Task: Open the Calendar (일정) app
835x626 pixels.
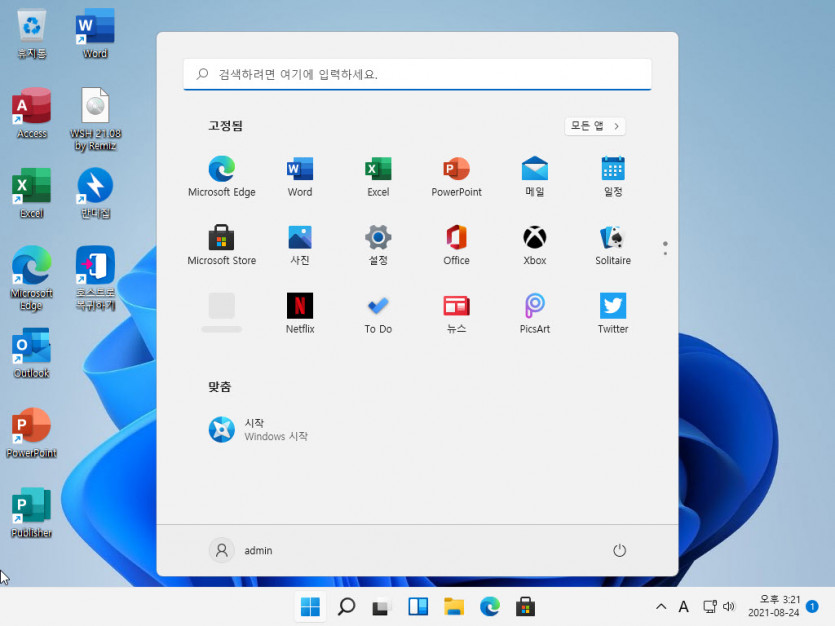Action: point(613,177)
